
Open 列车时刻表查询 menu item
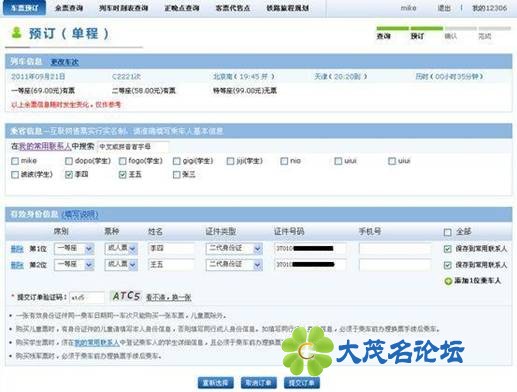pyautogui.click(x=123, y=8)
